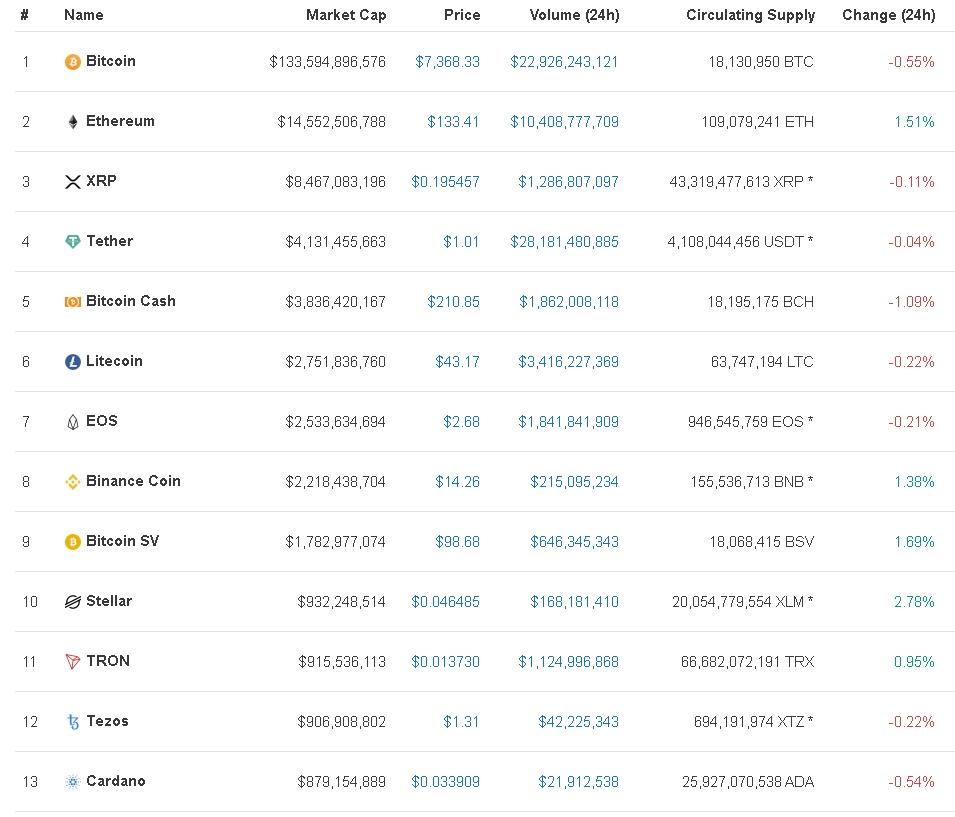Open the TRON name link
Image resolution: width=955 pixels, height=817 pixels.
(x=108, y=661)
